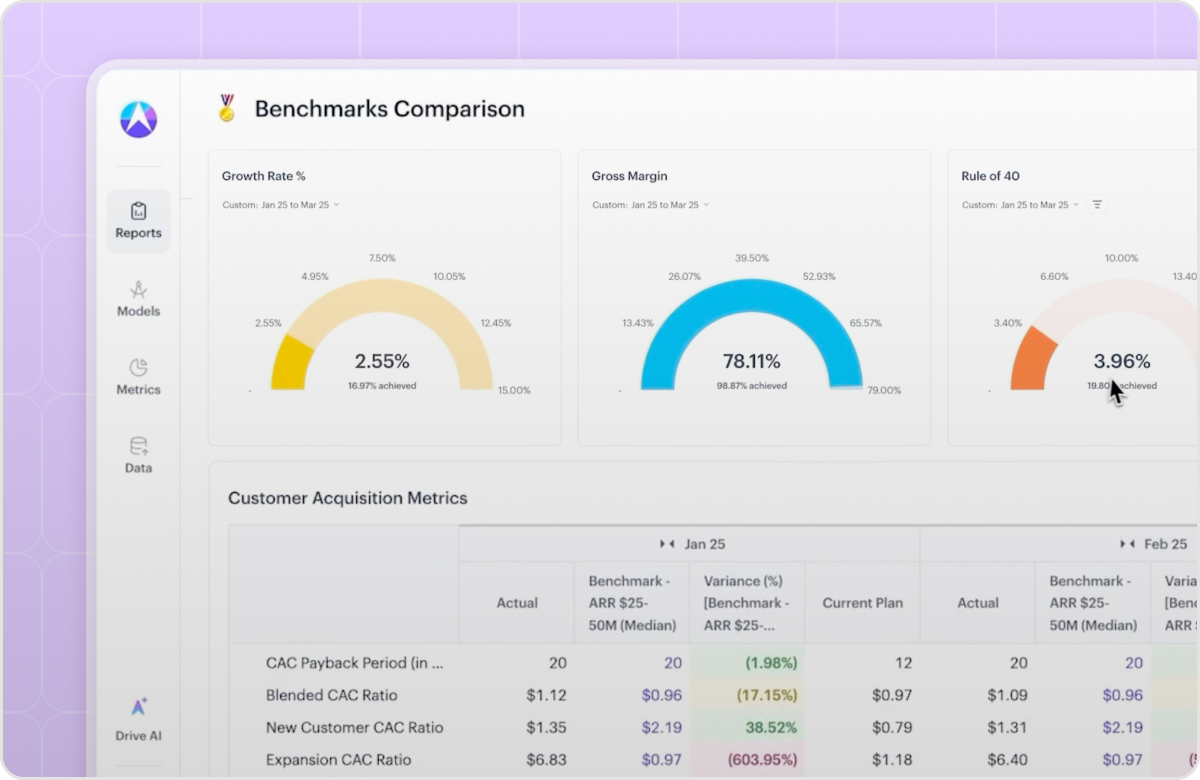The width and height of the screenshot is (1200, 780).
Task: Click the medal icon beside Benchmarks Comparison
Action: point(227,108)
